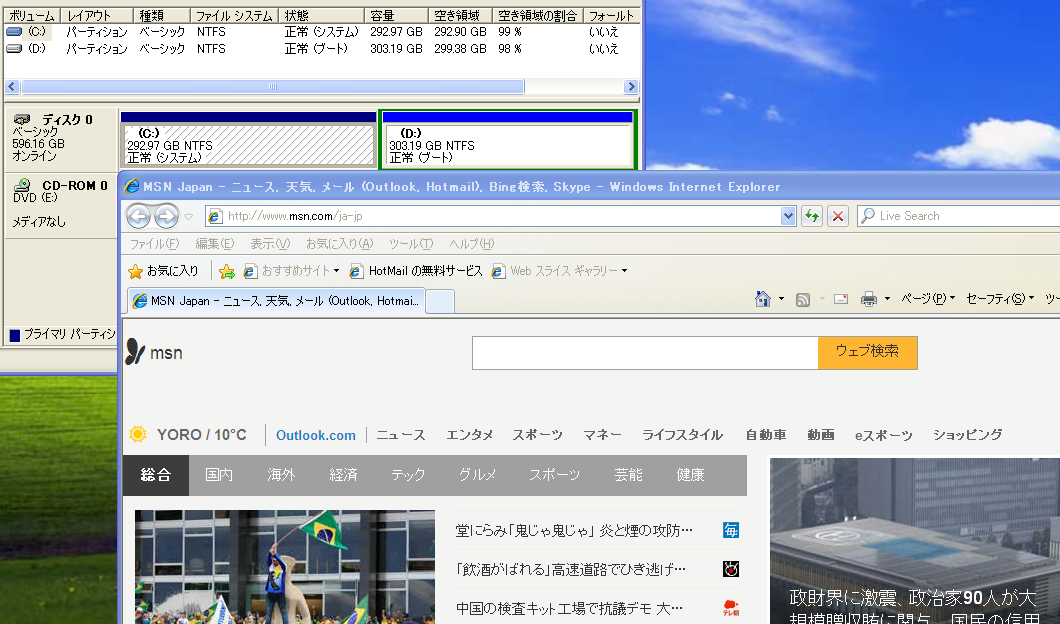This screenshot has height=624, width=1060.
Task: Expand the address bar history dropdown
Action: [788, 216]
